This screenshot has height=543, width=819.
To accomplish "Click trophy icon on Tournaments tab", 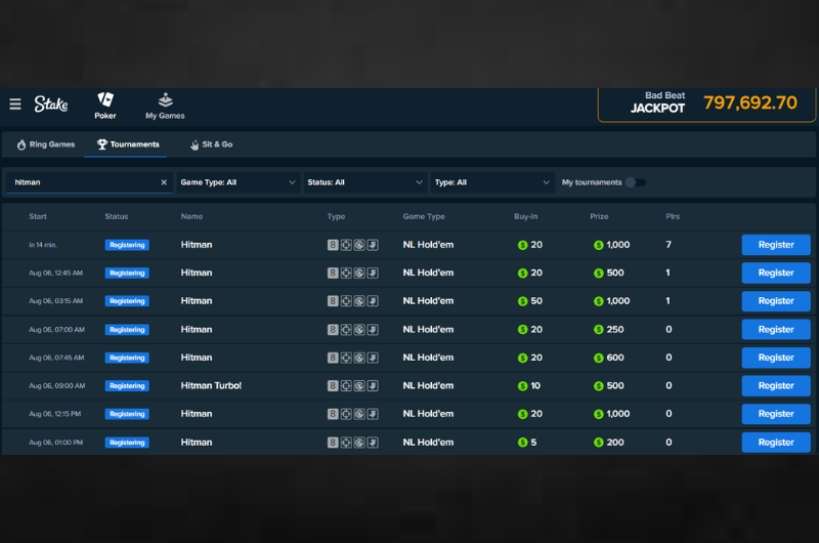I will pos(102,145).
